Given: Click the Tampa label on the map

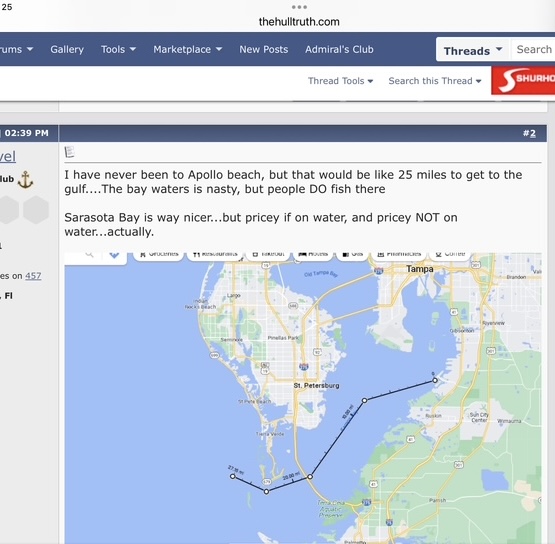Looking at the screenshot, I should pos(420,269).
